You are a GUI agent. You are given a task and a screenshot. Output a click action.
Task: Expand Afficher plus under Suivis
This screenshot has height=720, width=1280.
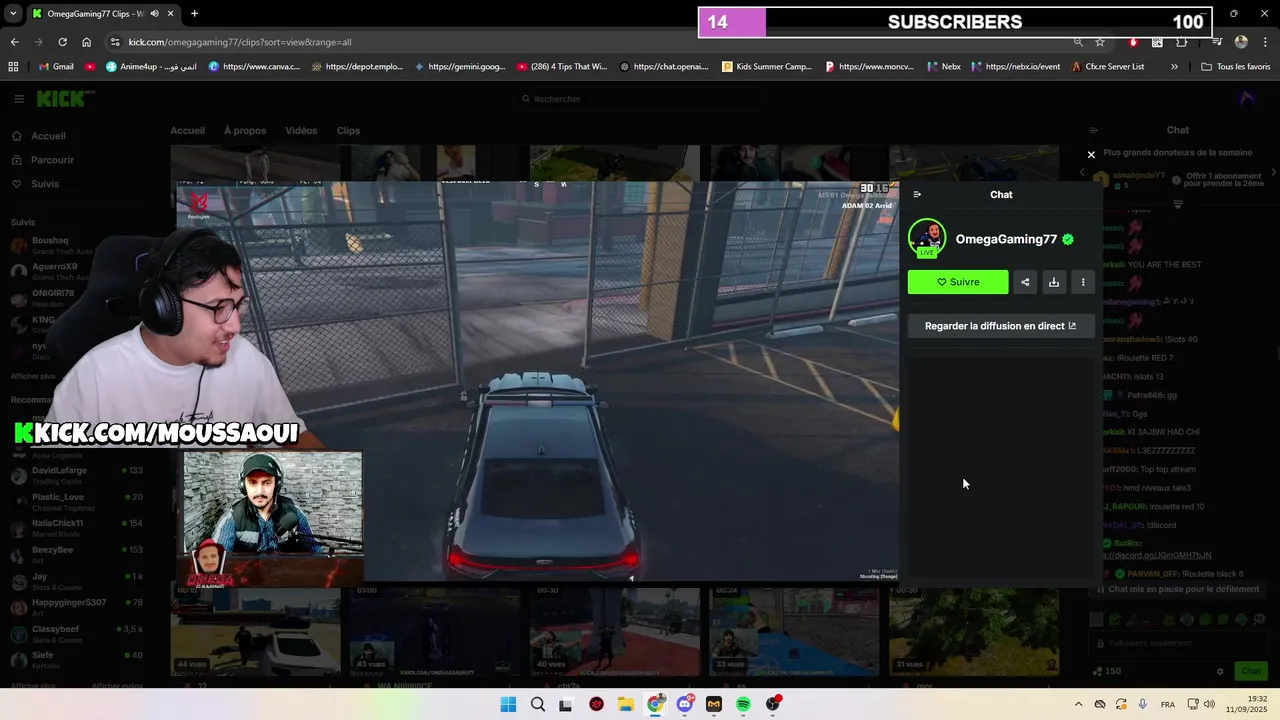33,376
